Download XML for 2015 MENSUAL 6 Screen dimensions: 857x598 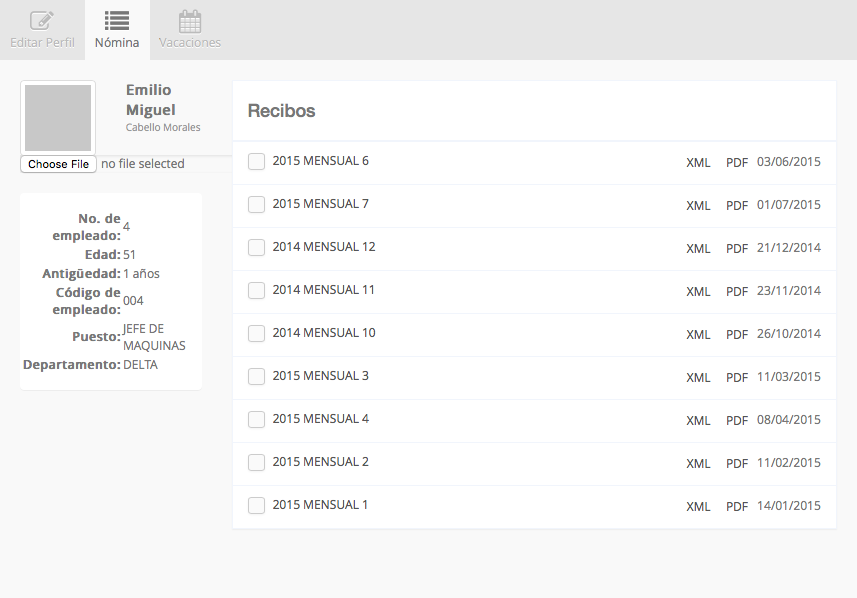(x=698, y=162)
